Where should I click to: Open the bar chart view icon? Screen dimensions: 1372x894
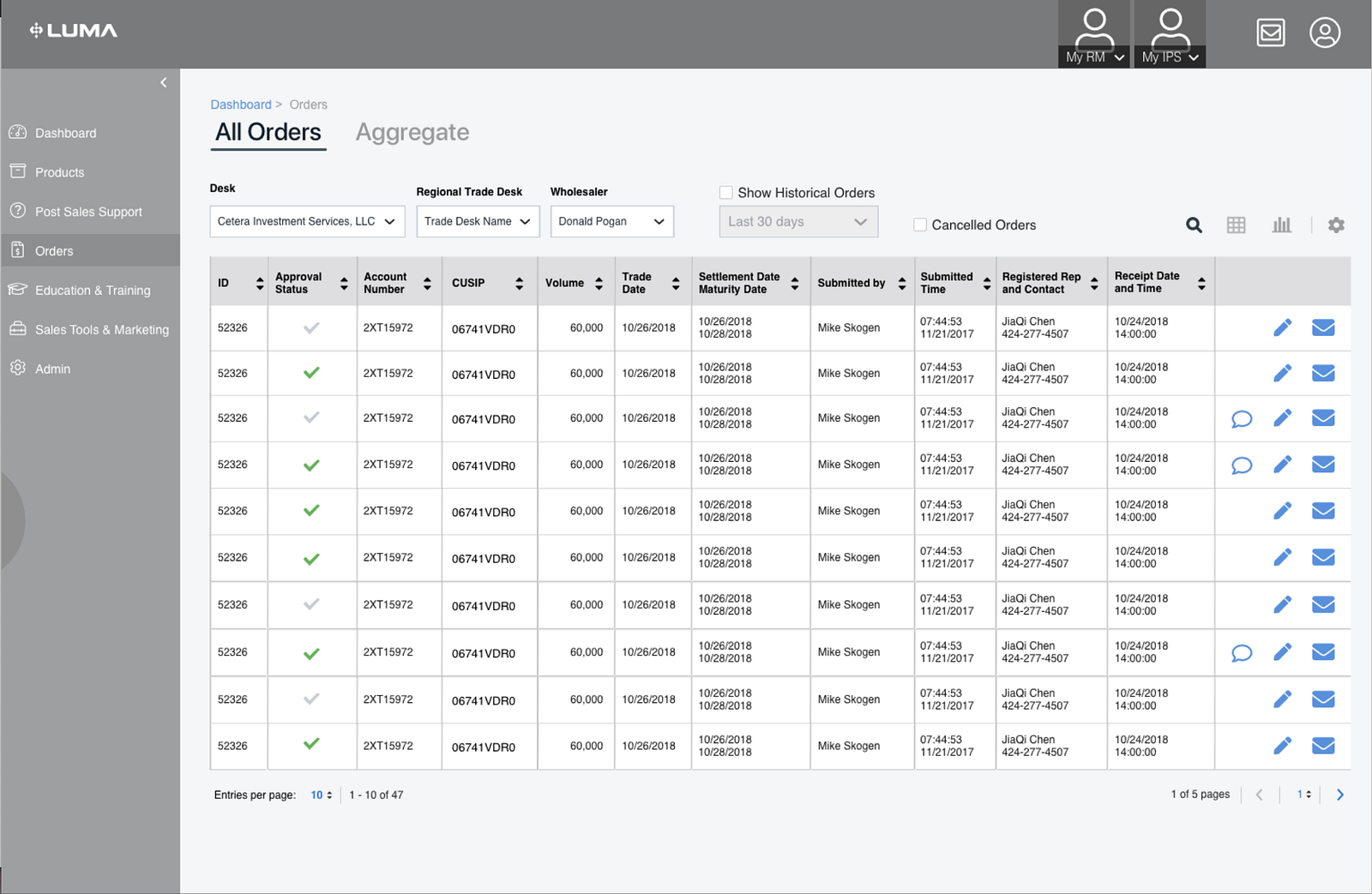[1281, 225]
